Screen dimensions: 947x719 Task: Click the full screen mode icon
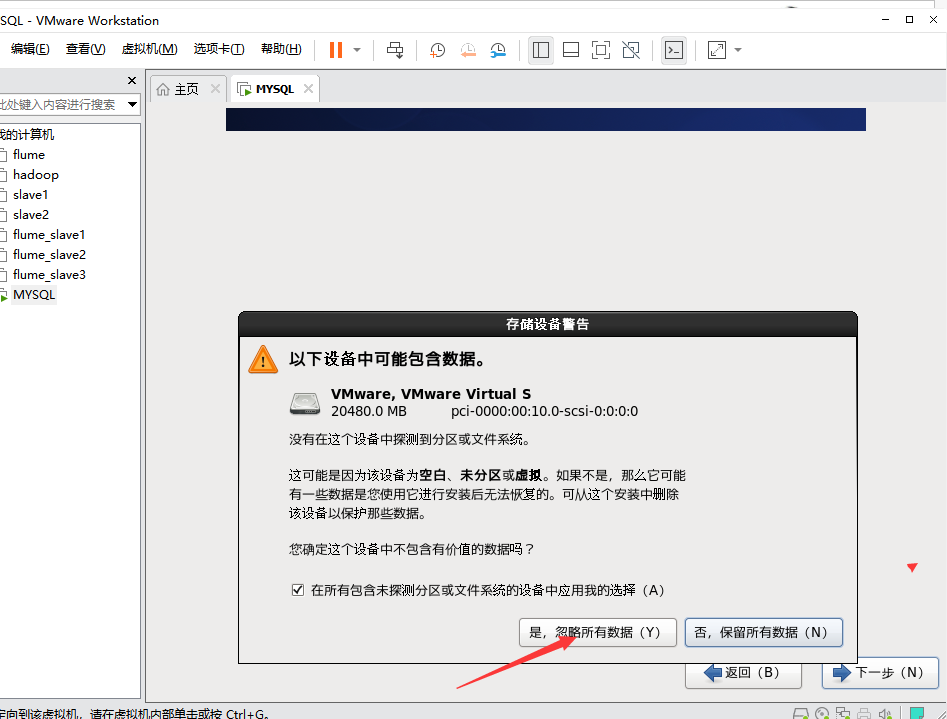pos(601,50)
